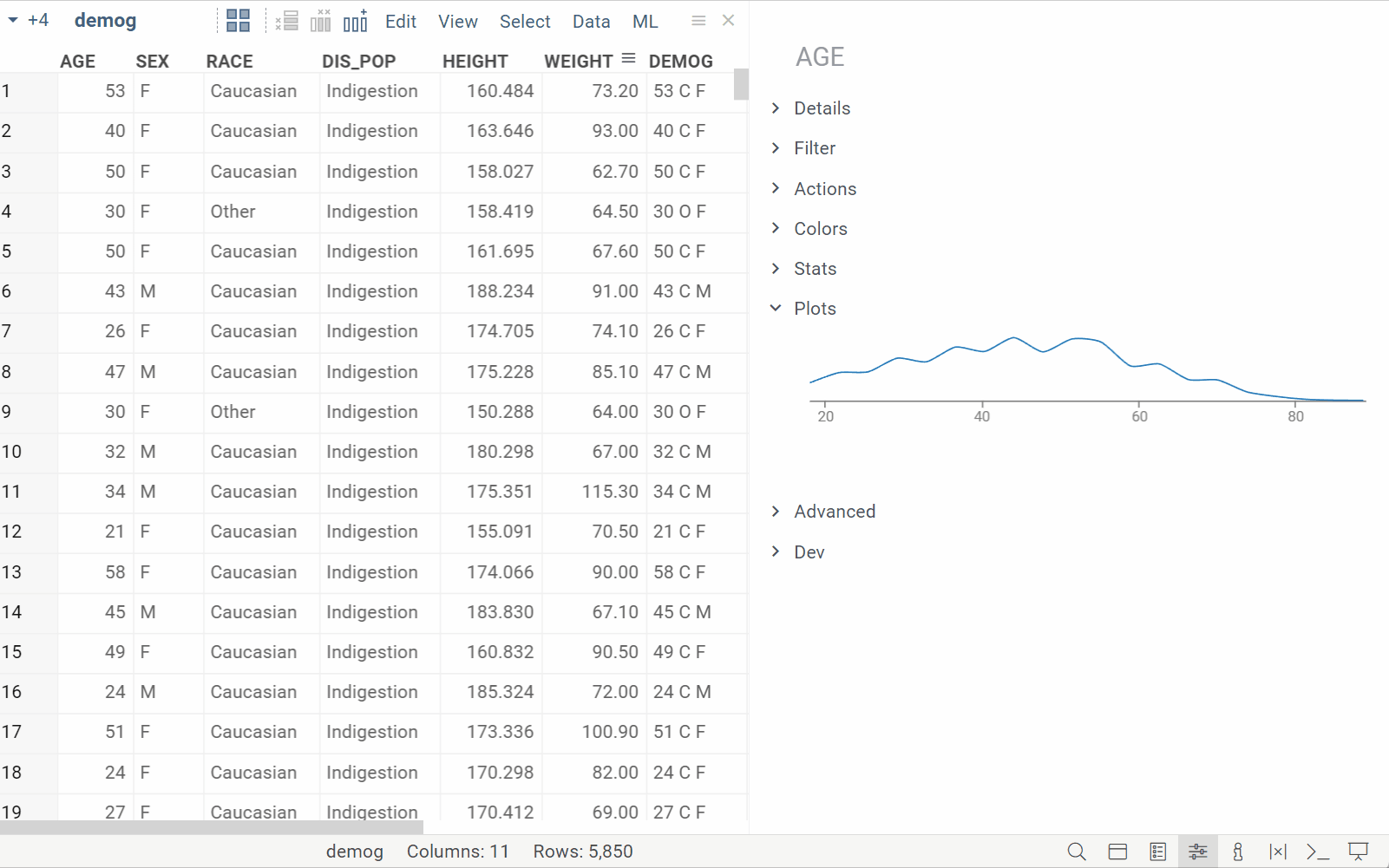
Task: Click the horizontal scrollbar under the grid
Action: 212,827
